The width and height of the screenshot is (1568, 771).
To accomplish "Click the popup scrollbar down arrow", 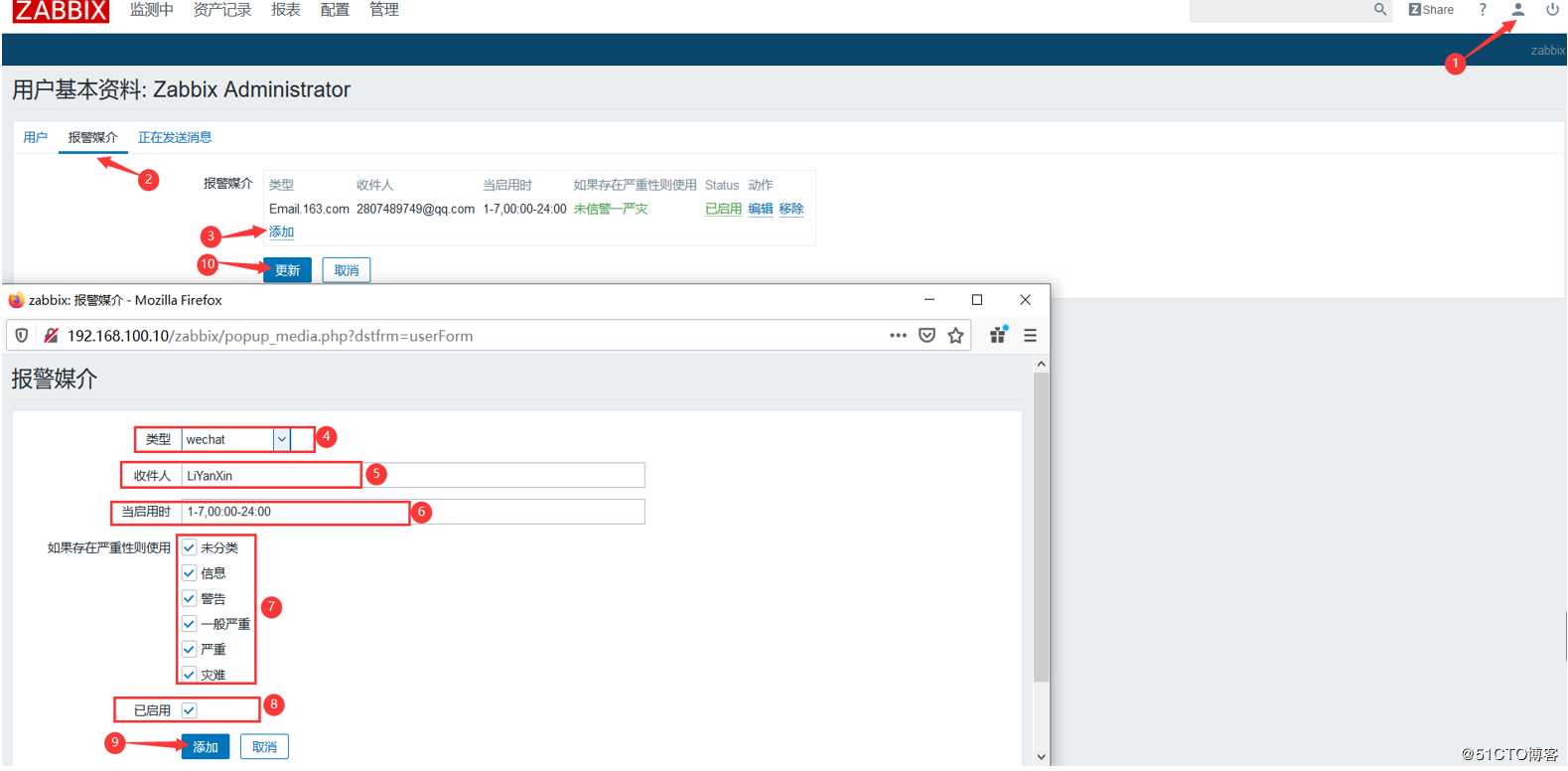I will click(1041, 756).
